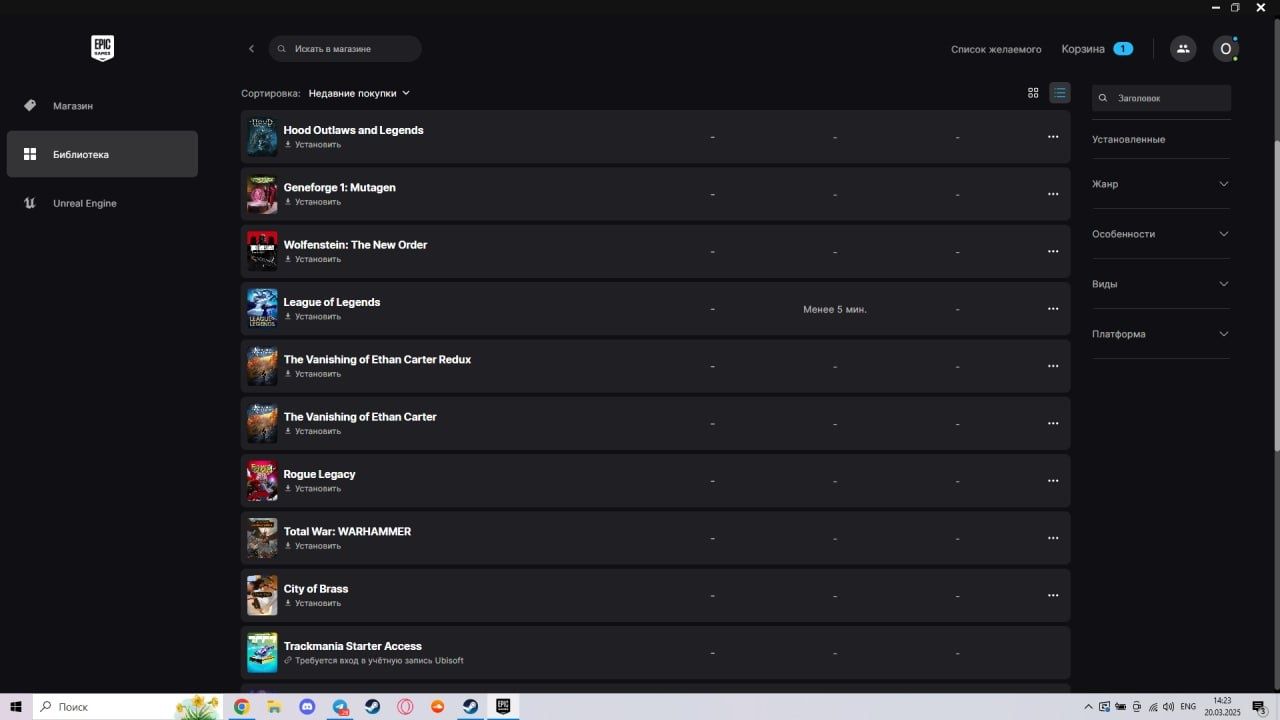Click the ENG language indicator
Screen dimensions: 1280x720
tap(1188, 707)
